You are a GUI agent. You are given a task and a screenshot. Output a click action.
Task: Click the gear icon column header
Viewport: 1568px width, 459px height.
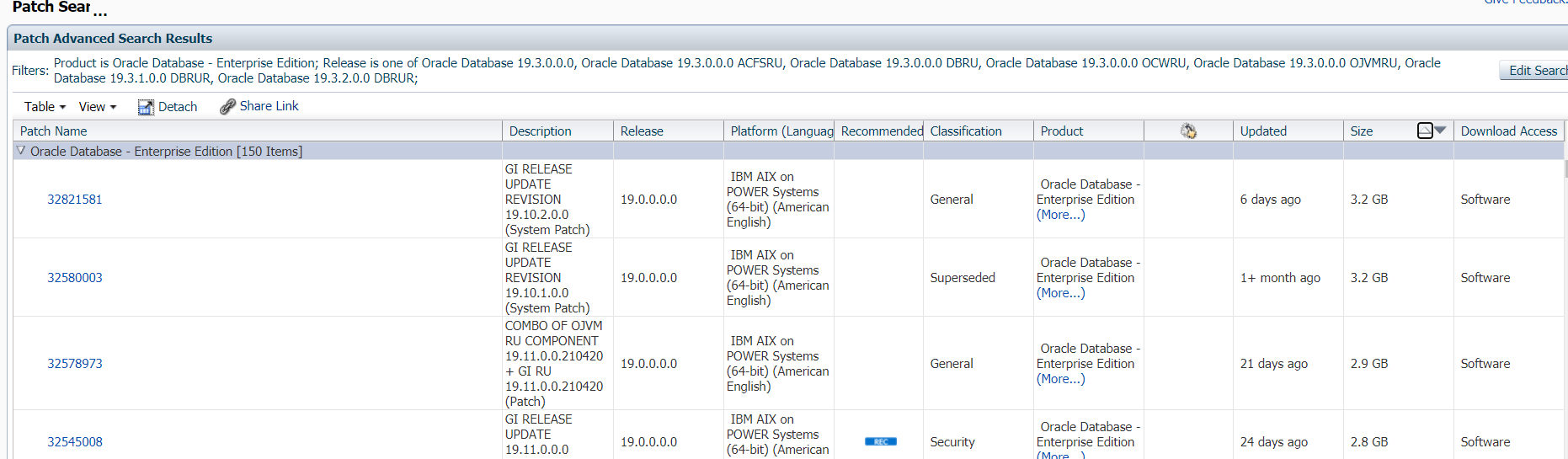click(x=1188, y=131)
